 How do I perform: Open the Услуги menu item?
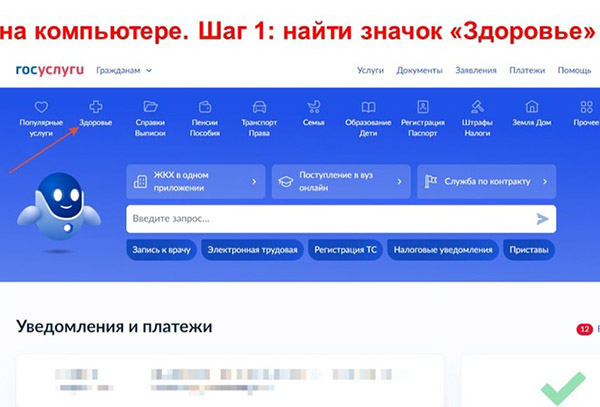coord(370,70)
